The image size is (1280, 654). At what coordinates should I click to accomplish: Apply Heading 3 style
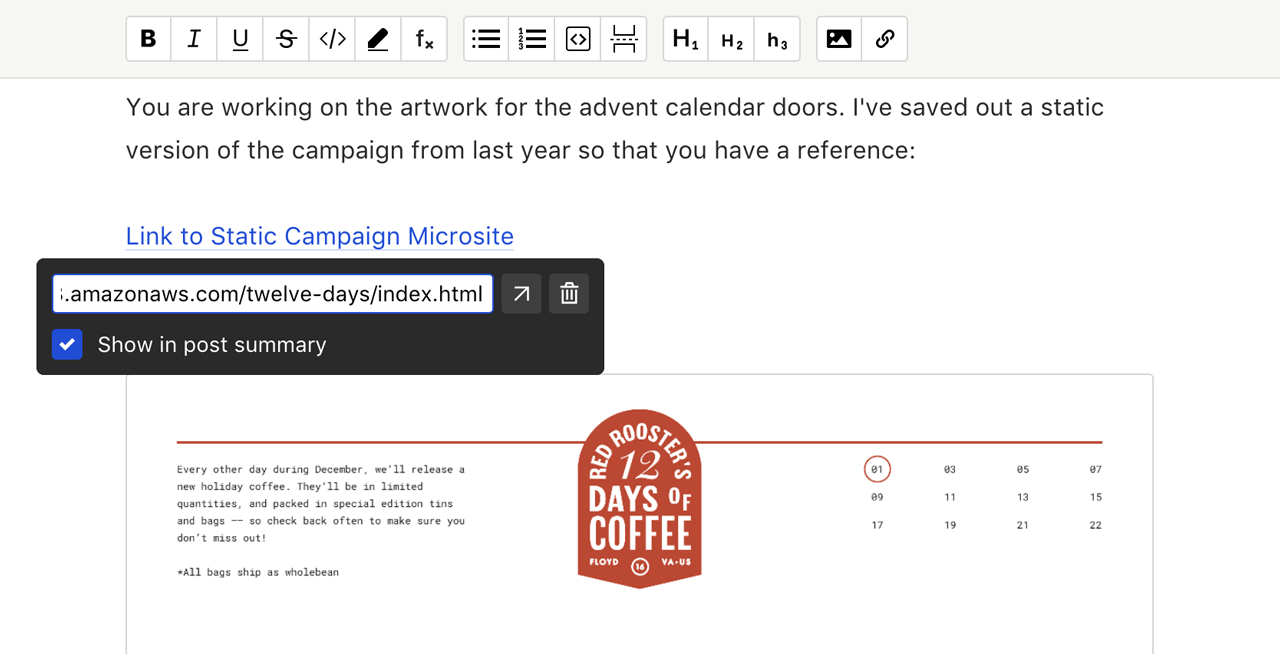[x=777, y=39]
